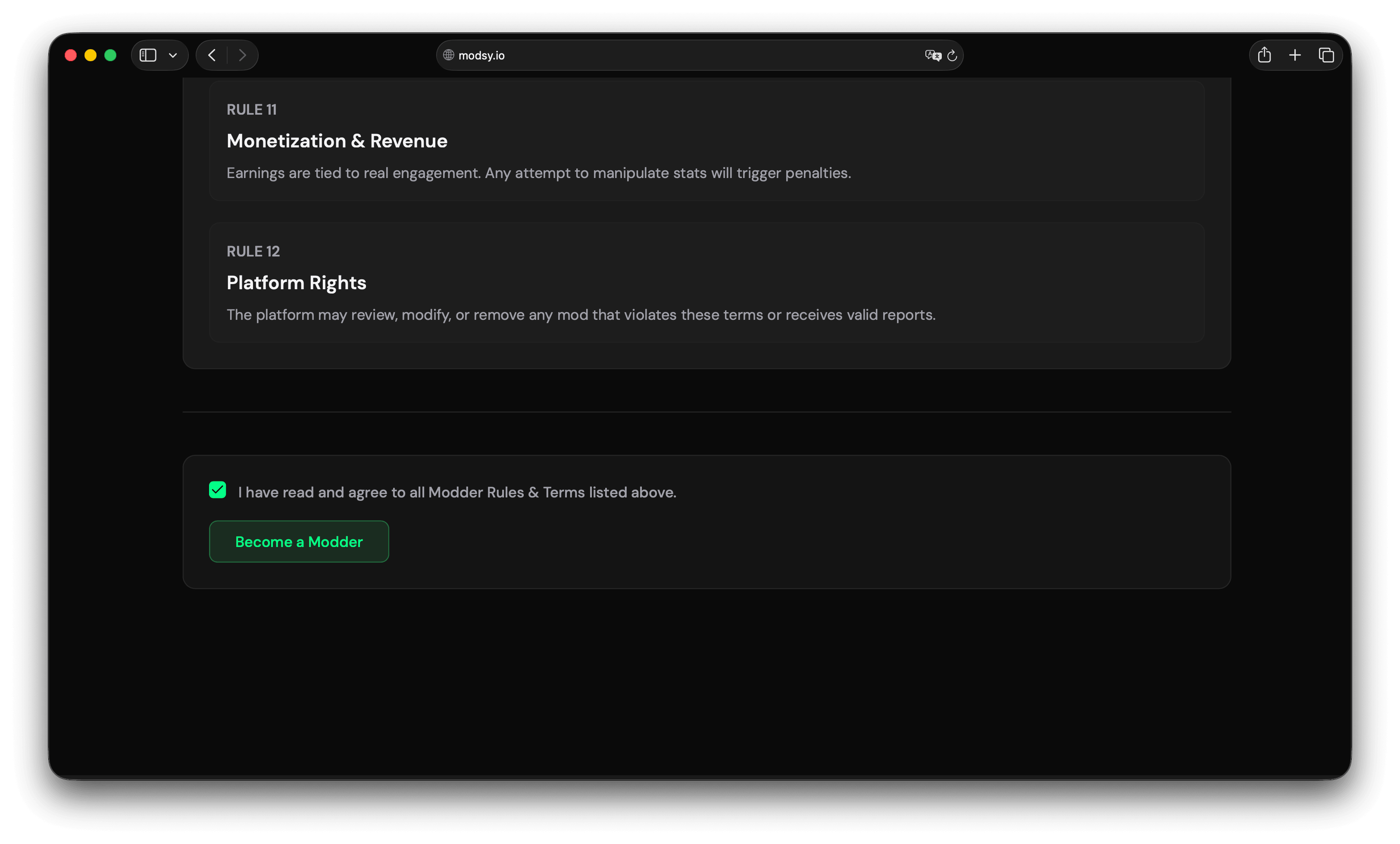Click the yellow minimize window button
This screenshot has height=844, width=1400.
click(91, 55)
